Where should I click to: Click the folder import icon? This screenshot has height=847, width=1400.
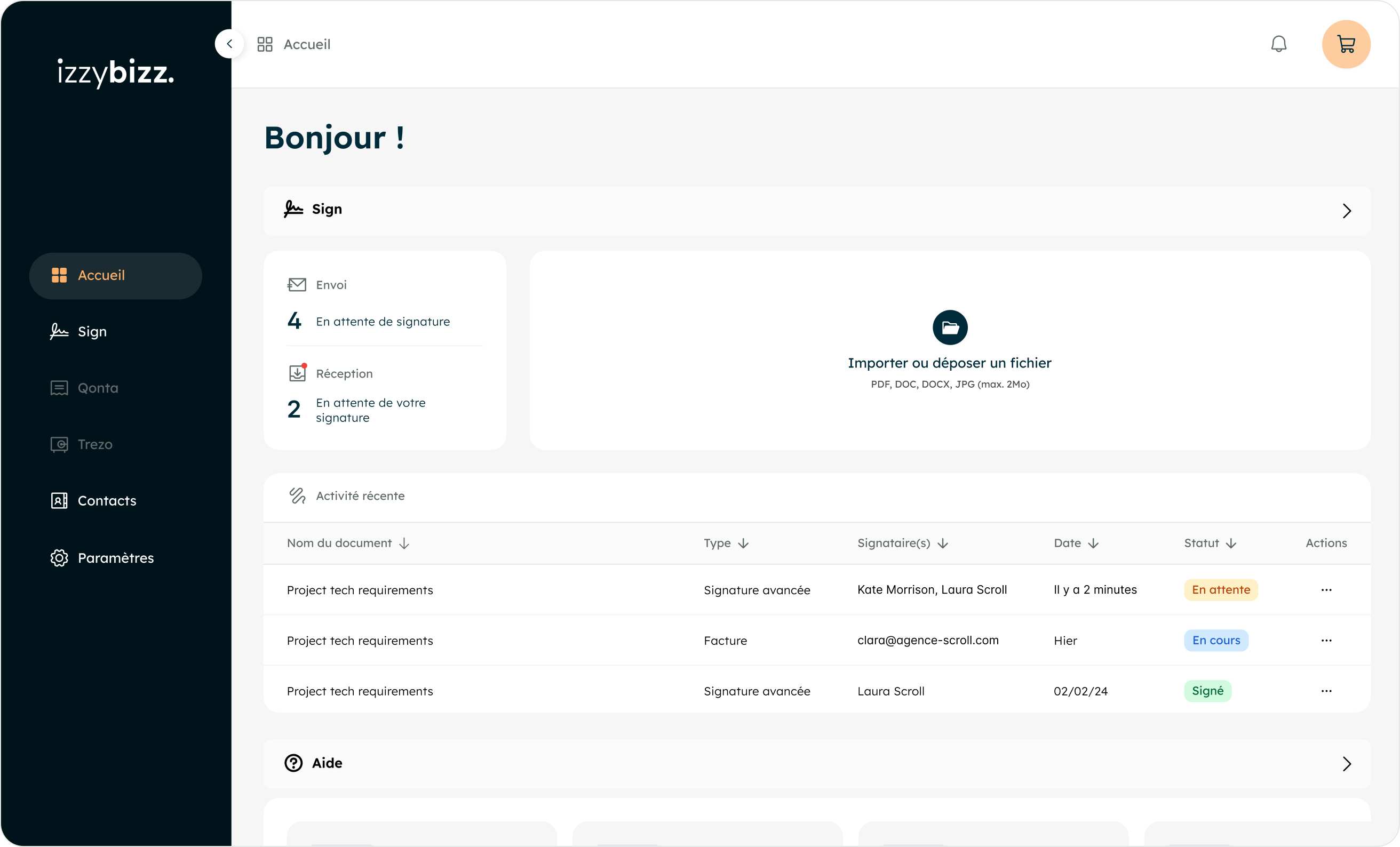point(950,327)
